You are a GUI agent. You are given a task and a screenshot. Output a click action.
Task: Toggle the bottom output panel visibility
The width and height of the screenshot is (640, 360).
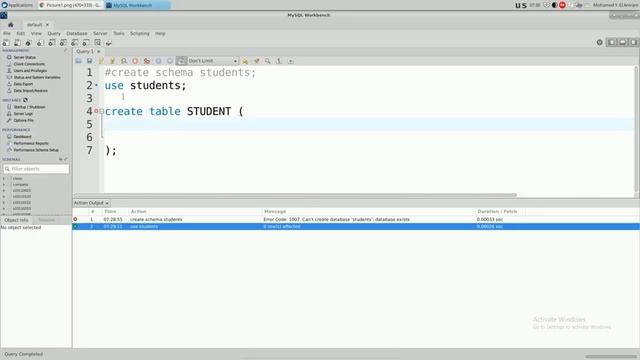(x=622, y=42)
